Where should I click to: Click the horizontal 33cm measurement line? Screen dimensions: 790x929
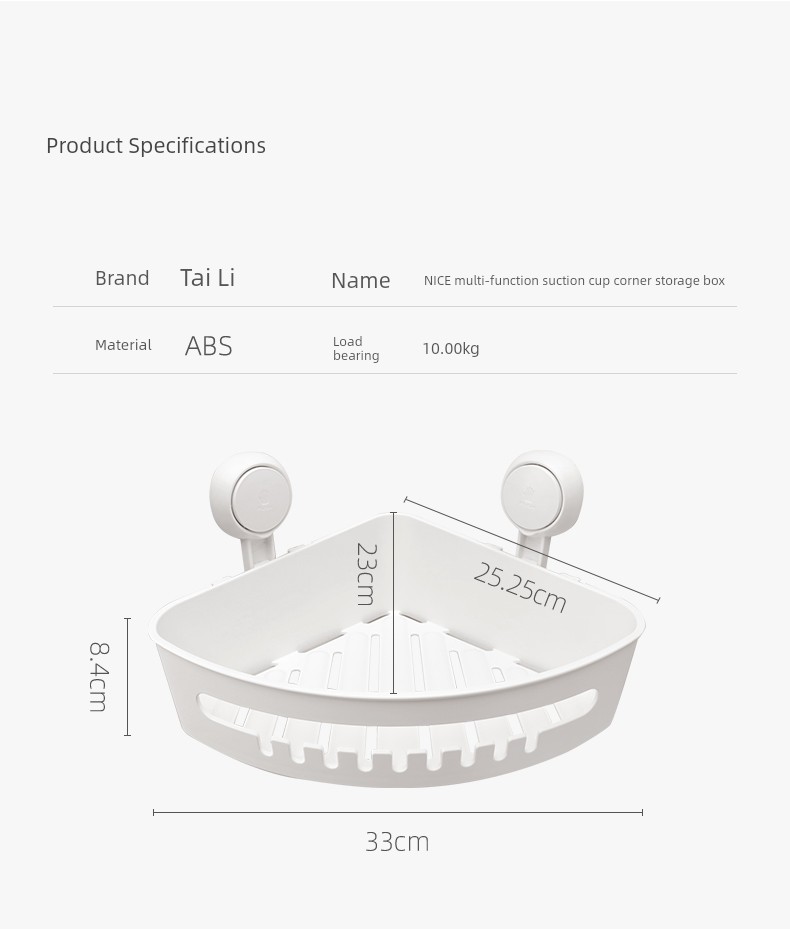398,812
